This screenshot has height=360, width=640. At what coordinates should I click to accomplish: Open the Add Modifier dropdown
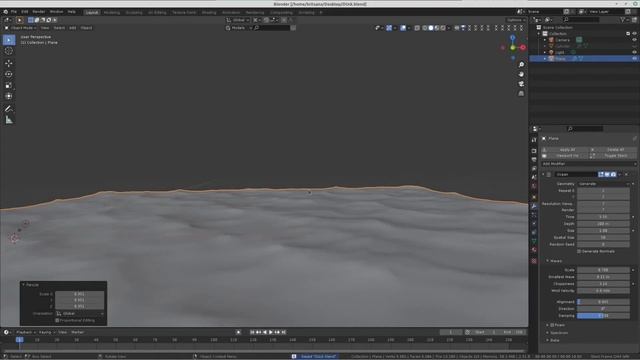[589, 164]
